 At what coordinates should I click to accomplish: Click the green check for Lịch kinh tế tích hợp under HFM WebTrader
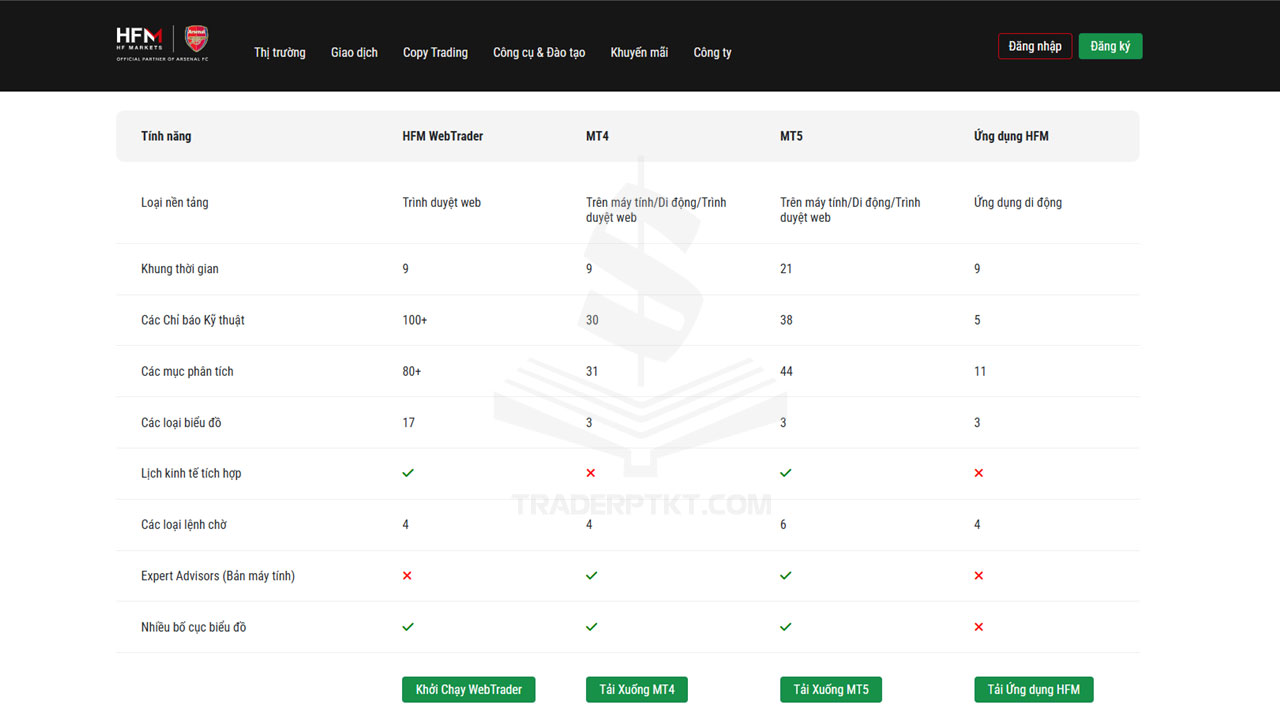408,473
